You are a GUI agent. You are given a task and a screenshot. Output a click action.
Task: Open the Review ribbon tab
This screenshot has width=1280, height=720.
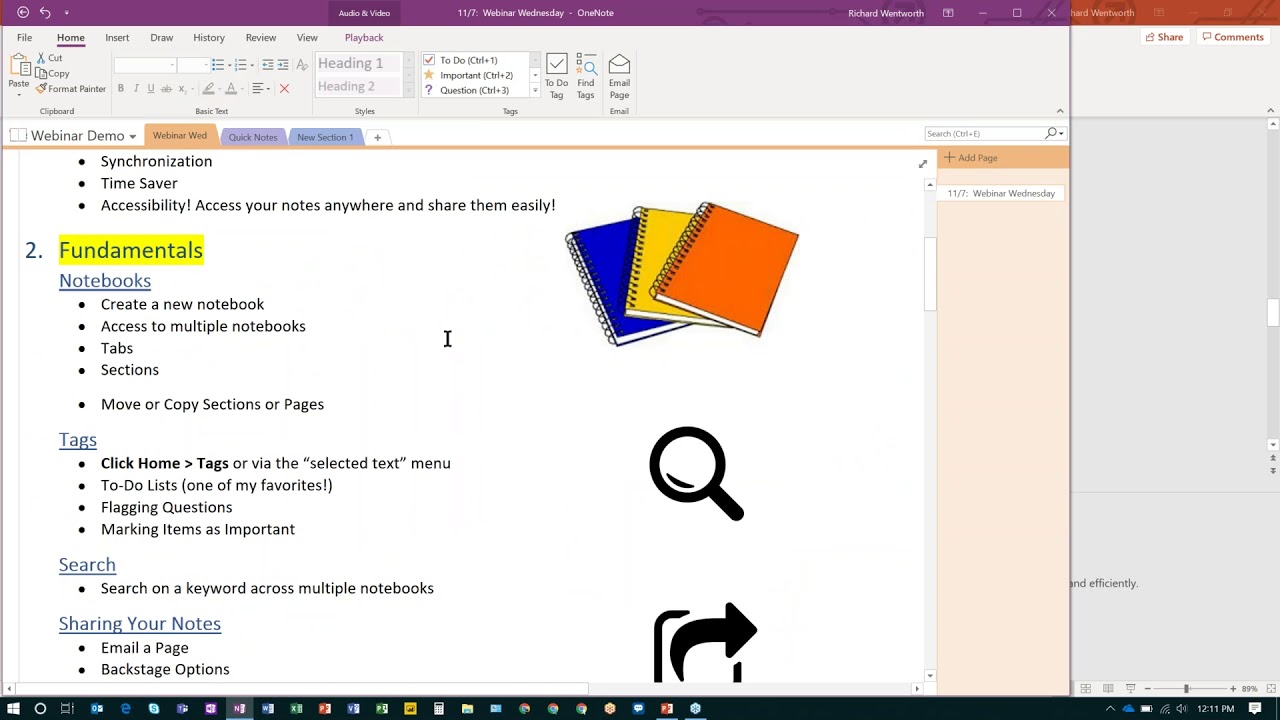tap(261, 37)
